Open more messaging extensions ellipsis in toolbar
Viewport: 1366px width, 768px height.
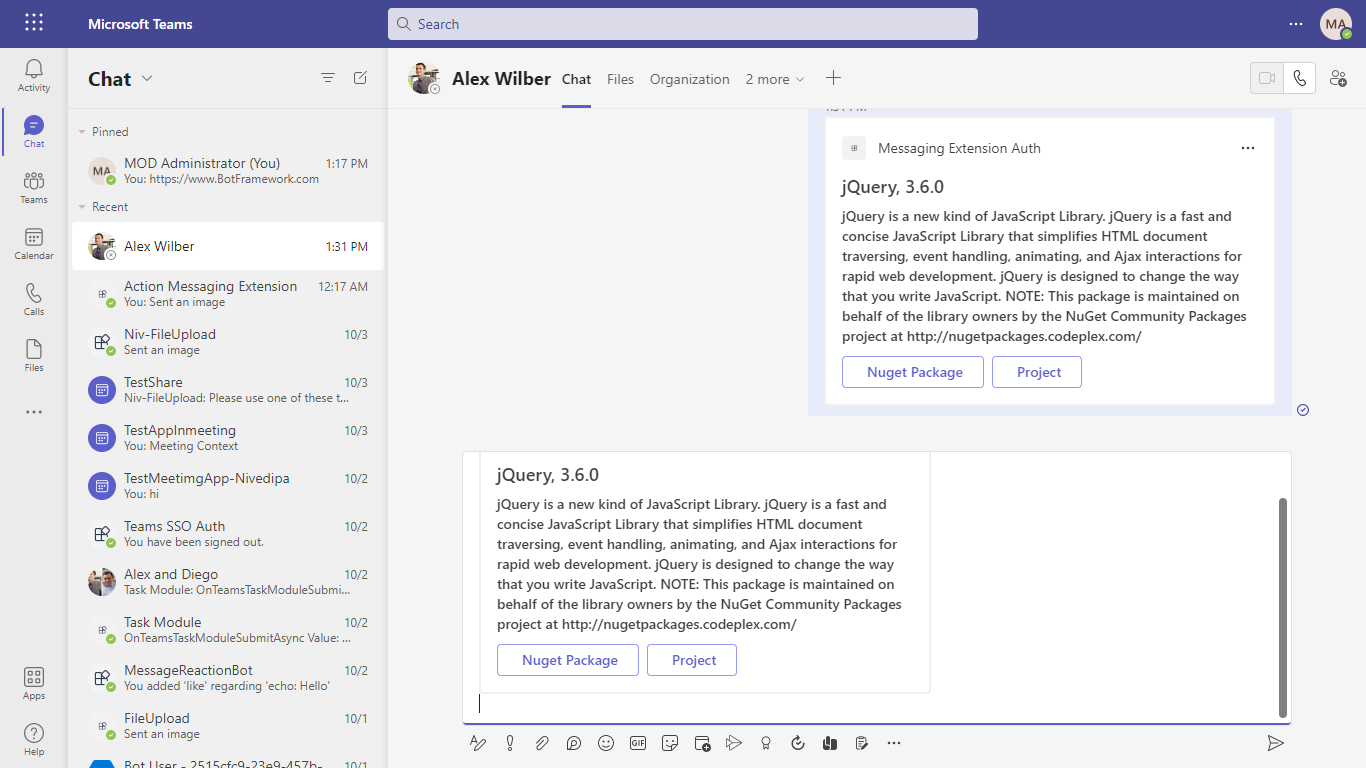click(894, 743)
